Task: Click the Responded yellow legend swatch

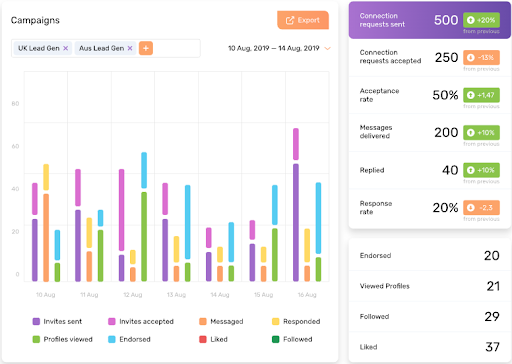Action: click(276, 321)
